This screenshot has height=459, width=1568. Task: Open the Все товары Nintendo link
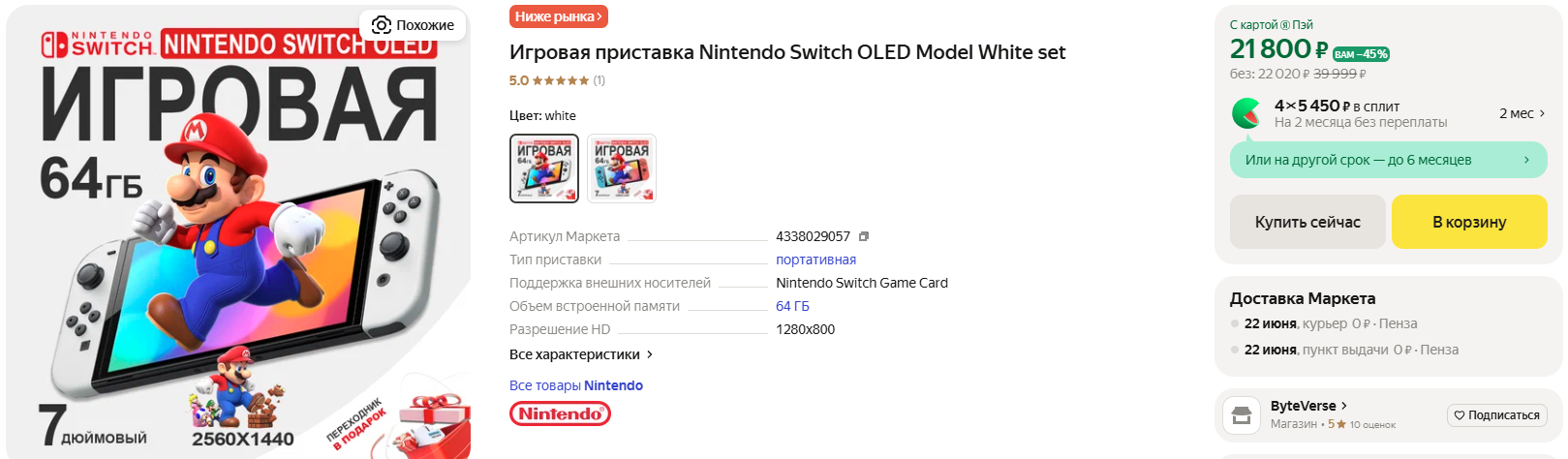coord(576,385)
